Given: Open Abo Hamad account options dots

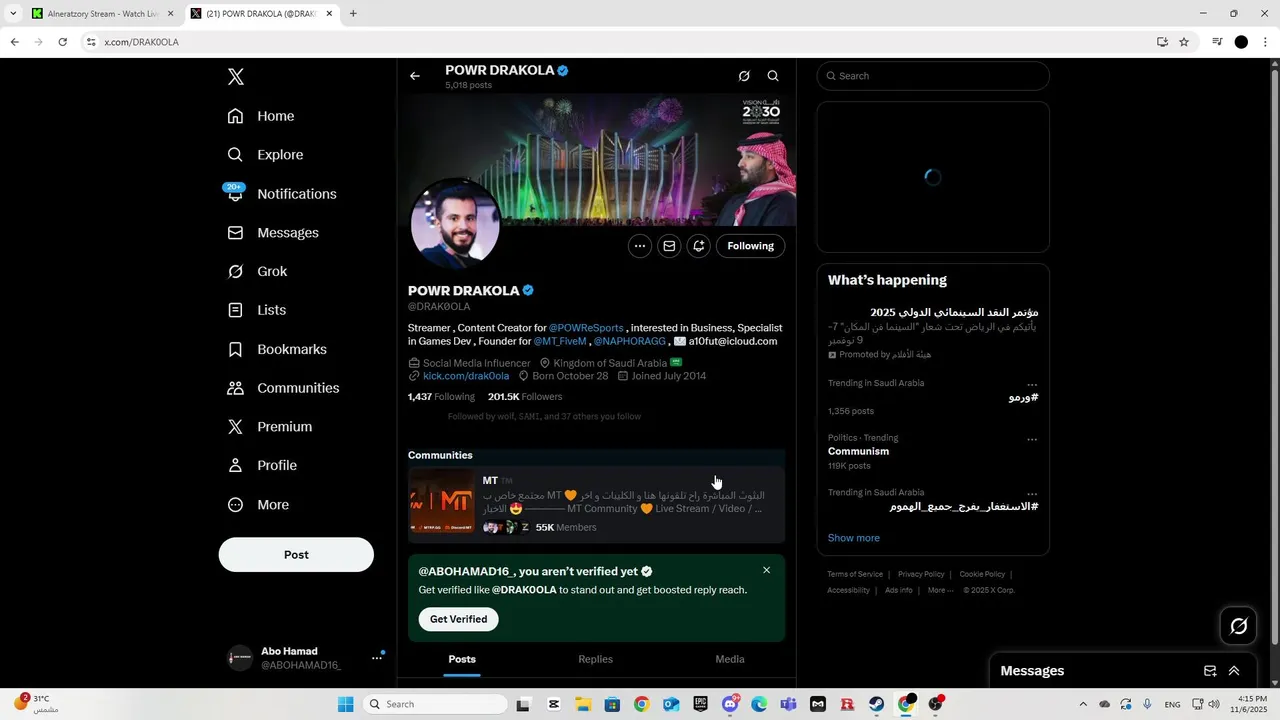Looking at the screenshot, I should point(377,658).
